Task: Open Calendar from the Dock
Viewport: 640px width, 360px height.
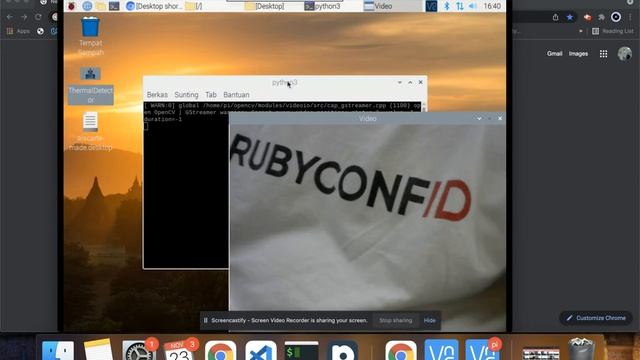Action: [x=179, y=350]
